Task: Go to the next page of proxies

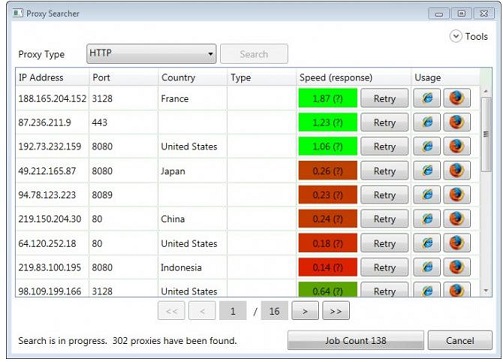Action: click(305, 311)
